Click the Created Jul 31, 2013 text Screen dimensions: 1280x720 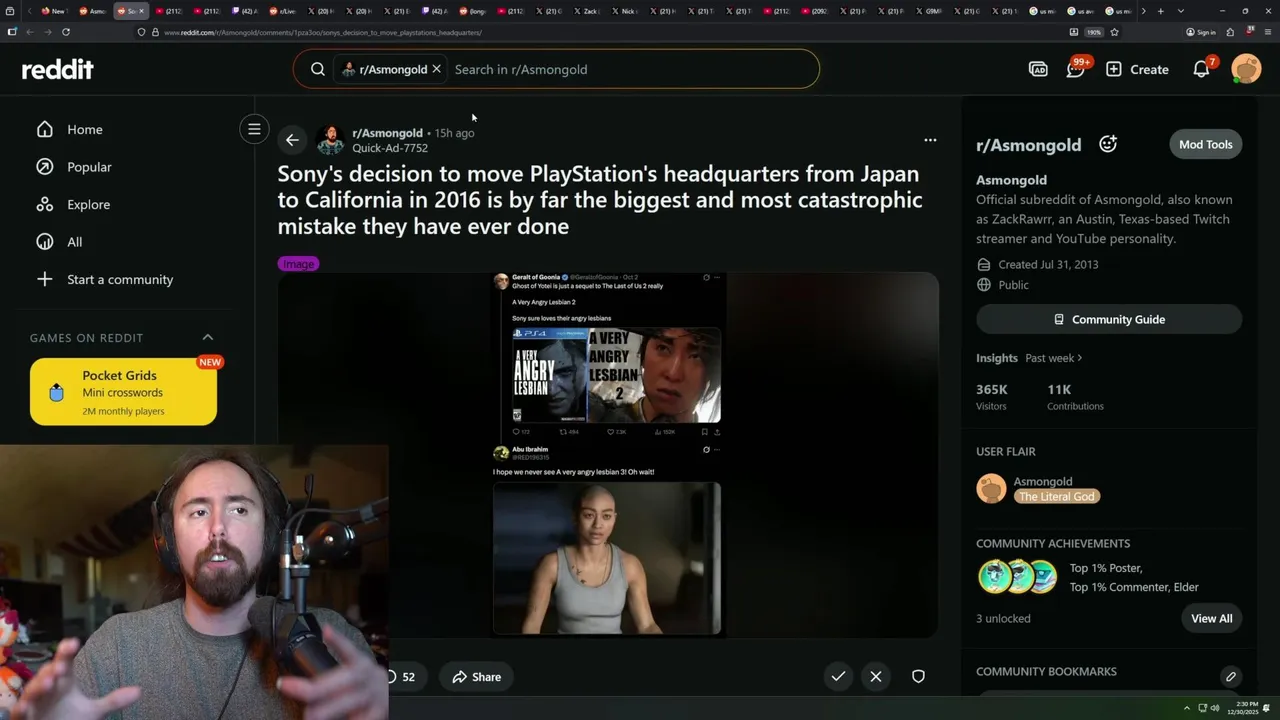click(x=1048, y=265)
